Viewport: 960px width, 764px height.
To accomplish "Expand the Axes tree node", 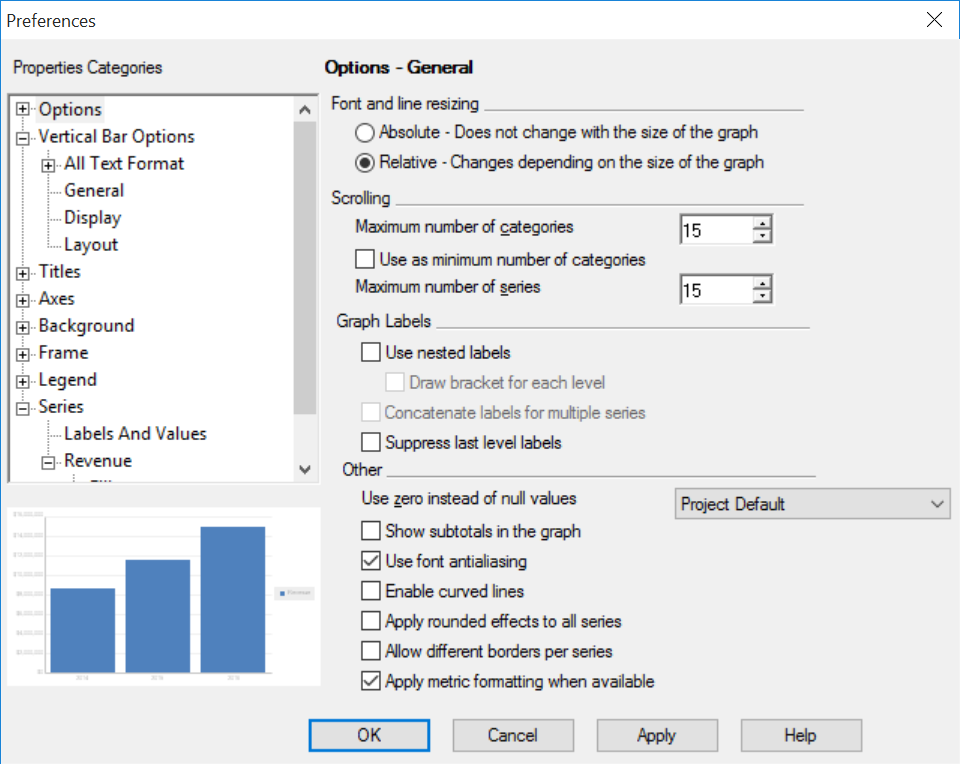I will (x=21, y=298).
